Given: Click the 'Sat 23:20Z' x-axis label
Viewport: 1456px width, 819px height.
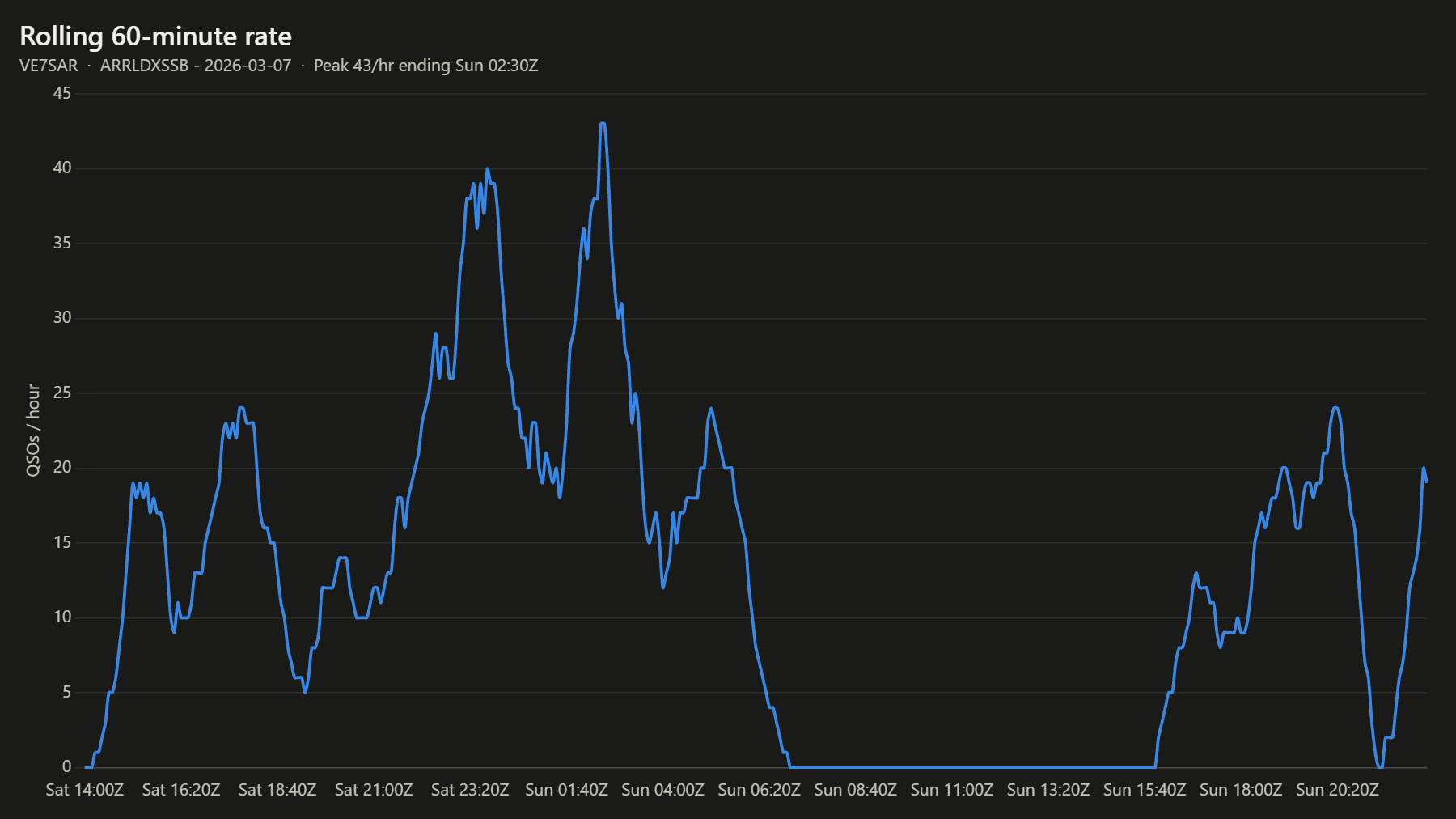Looking at the screenshot, I should pyautogui.click(x=470, y=790).
